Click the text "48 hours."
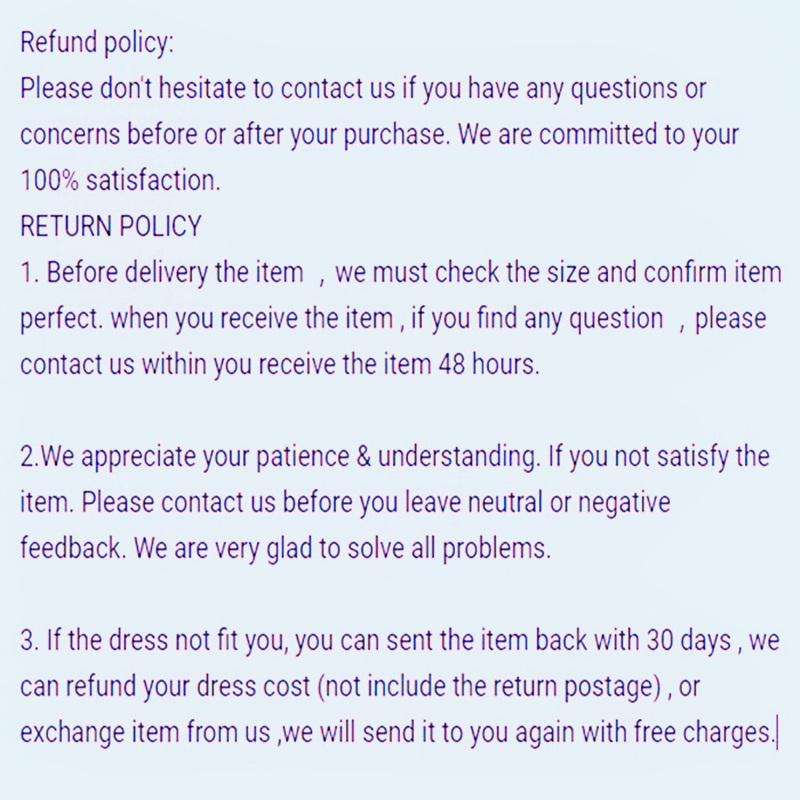Image resolution: width=800 pixels, height=800 pixels. tap(490, 364)
